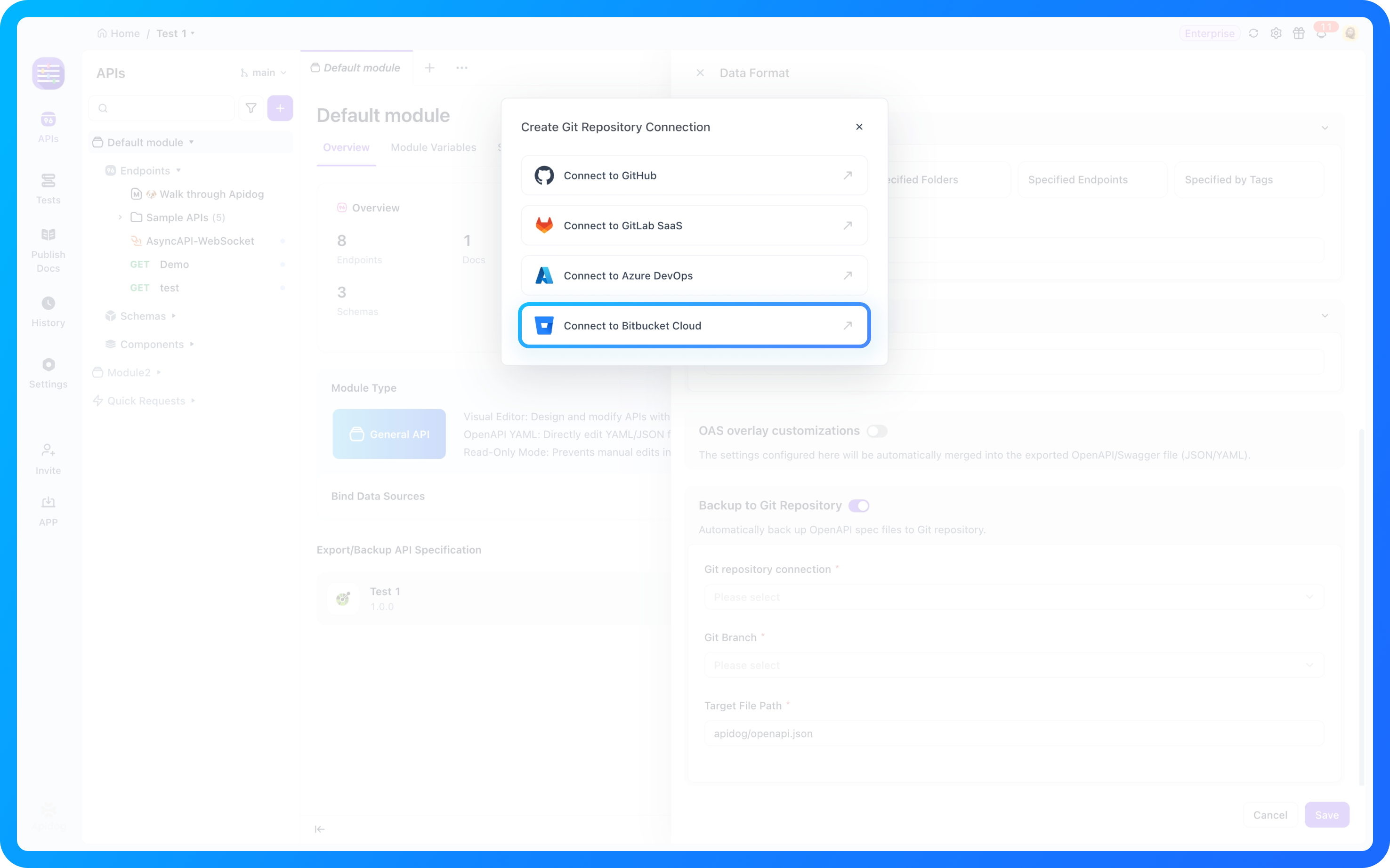Choose Connect to GitLab SaaS
Viewport: 1390px width, 868px height.
pos(694,225)
